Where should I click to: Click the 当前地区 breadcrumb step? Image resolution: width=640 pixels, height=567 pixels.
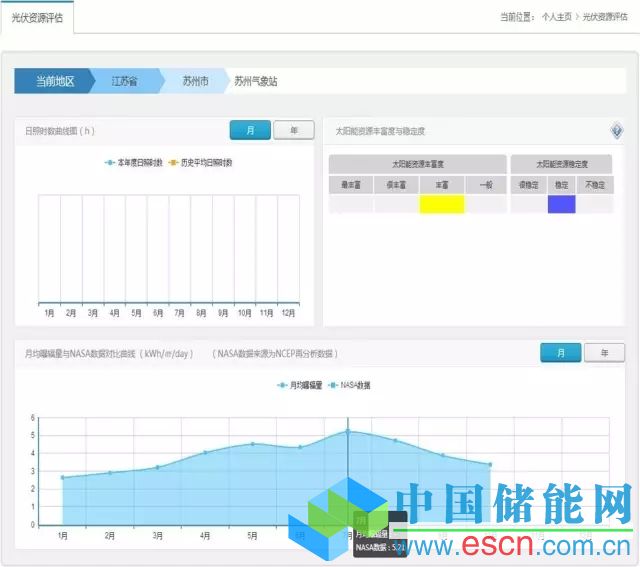(55, 81)
